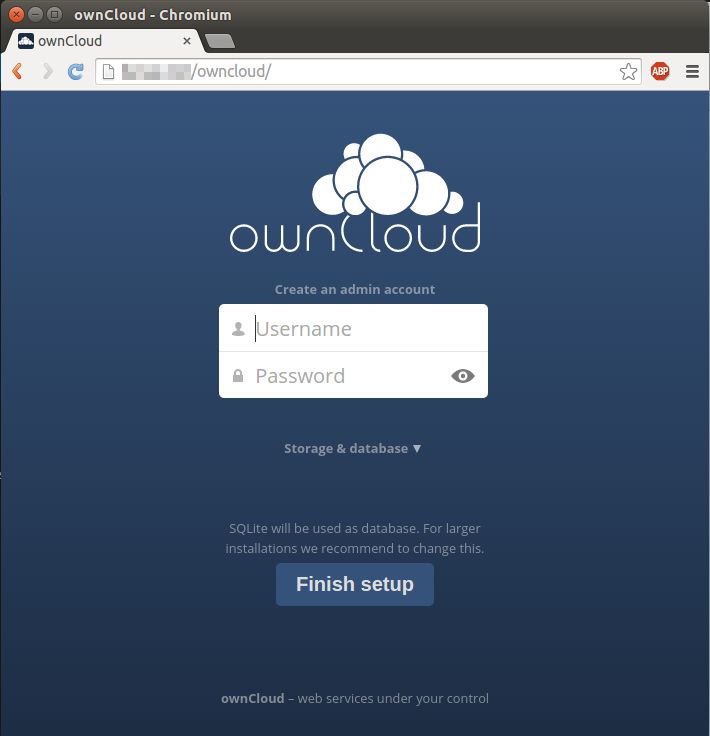Go back using browser back arrow
This screenshot has width=710, height=736.
(x=17, y=71)
